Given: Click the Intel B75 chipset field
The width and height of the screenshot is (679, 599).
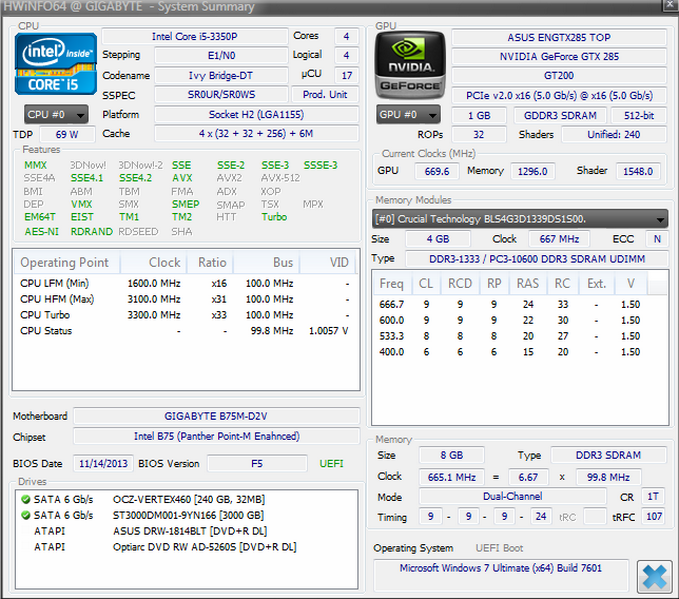Looking at the screenshot, I should 216,436.
